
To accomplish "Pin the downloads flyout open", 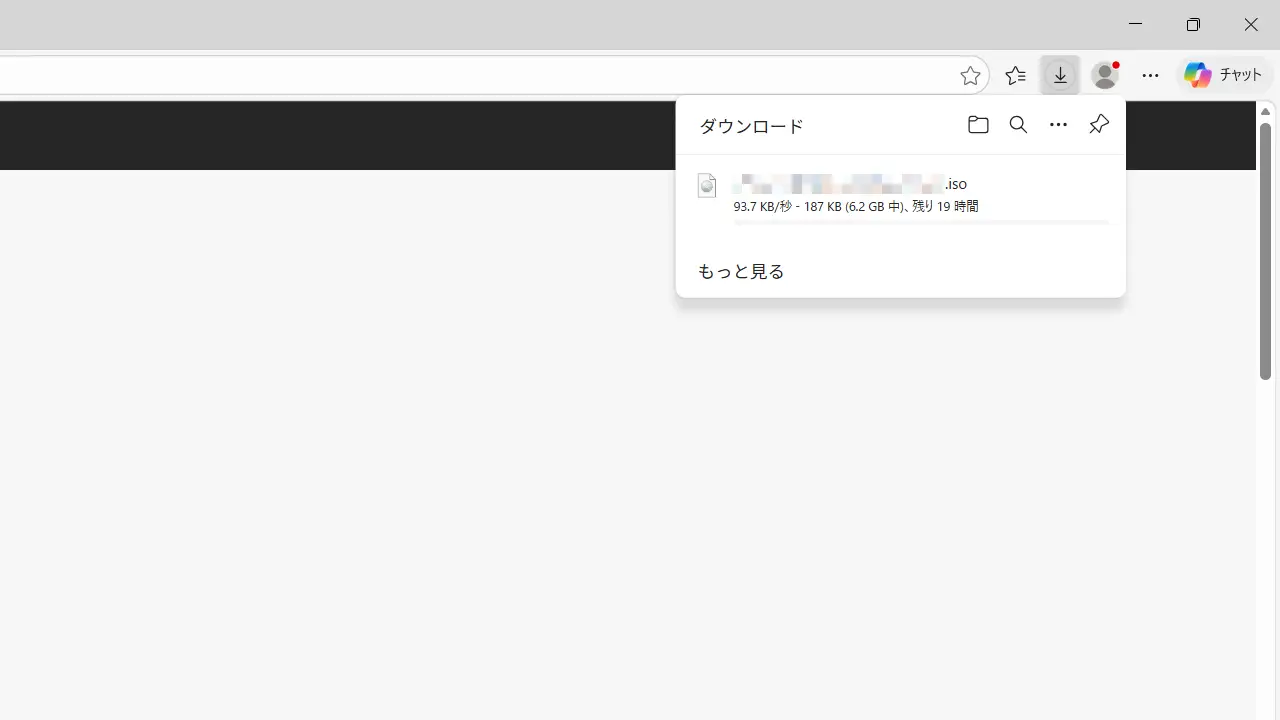I will coord(1098,124).
